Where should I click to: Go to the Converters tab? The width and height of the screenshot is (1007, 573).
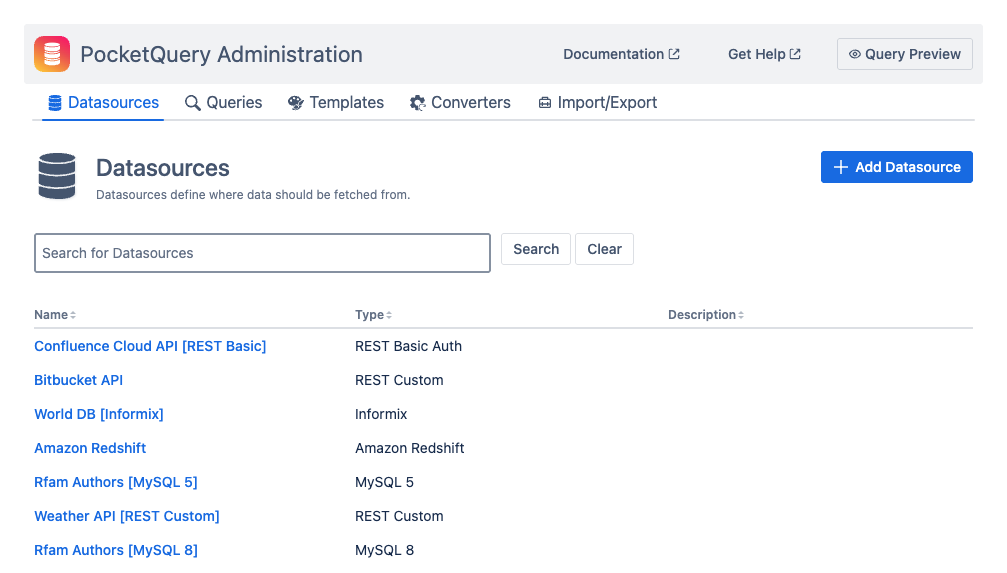(460, 103)
